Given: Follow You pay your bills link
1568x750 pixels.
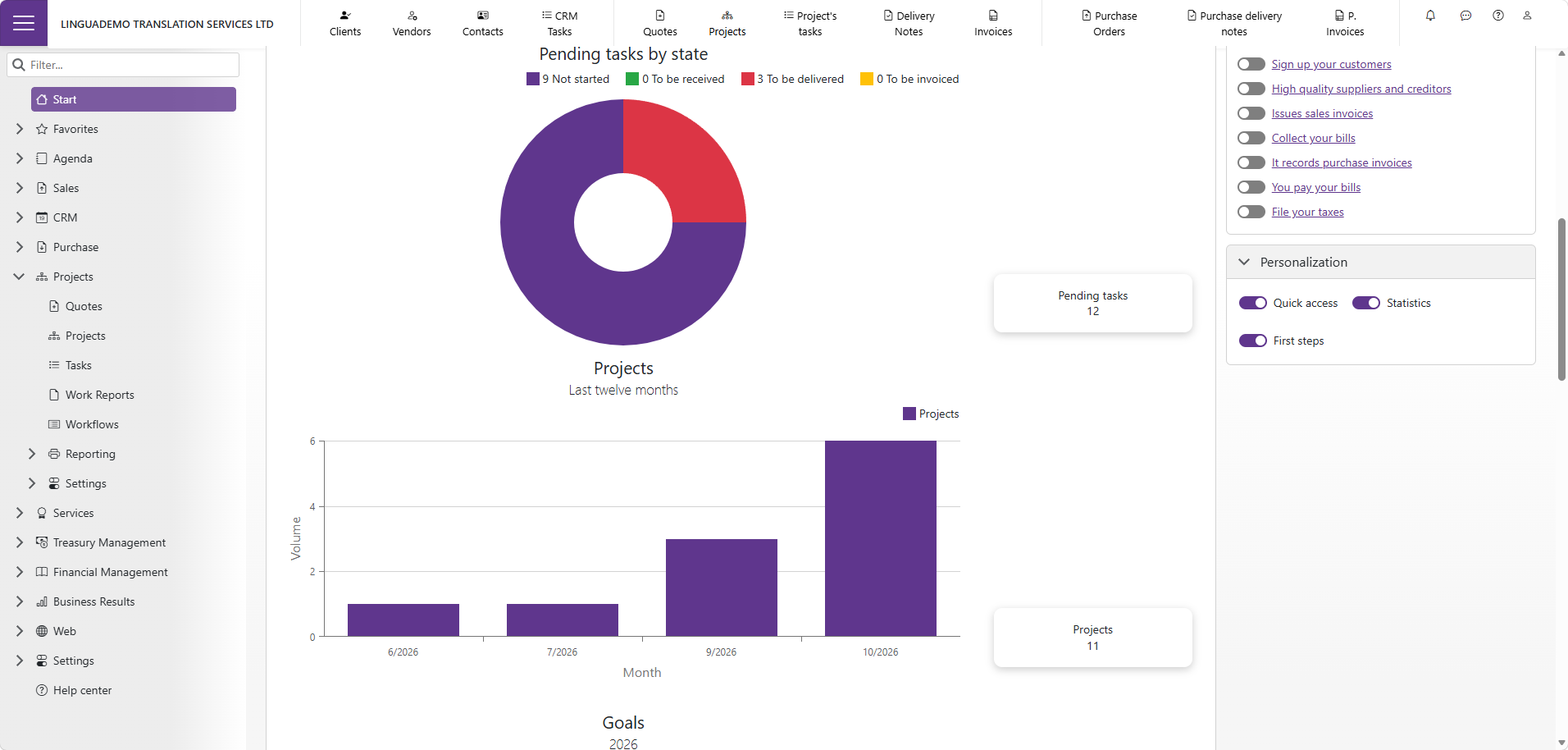Looking at the screenshot, I should coord(1316,187).
